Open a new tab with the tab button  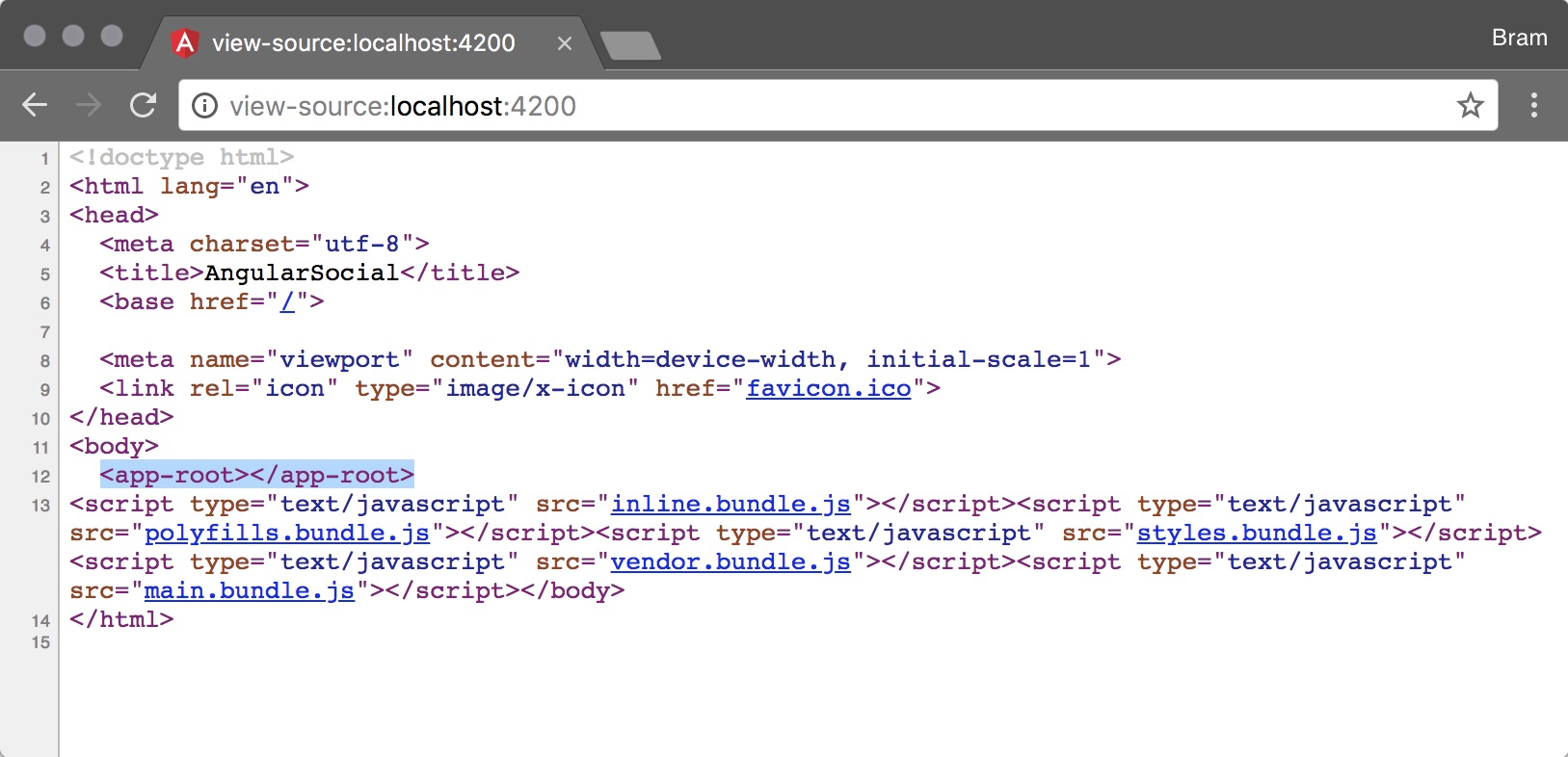(x=630, y=45)
